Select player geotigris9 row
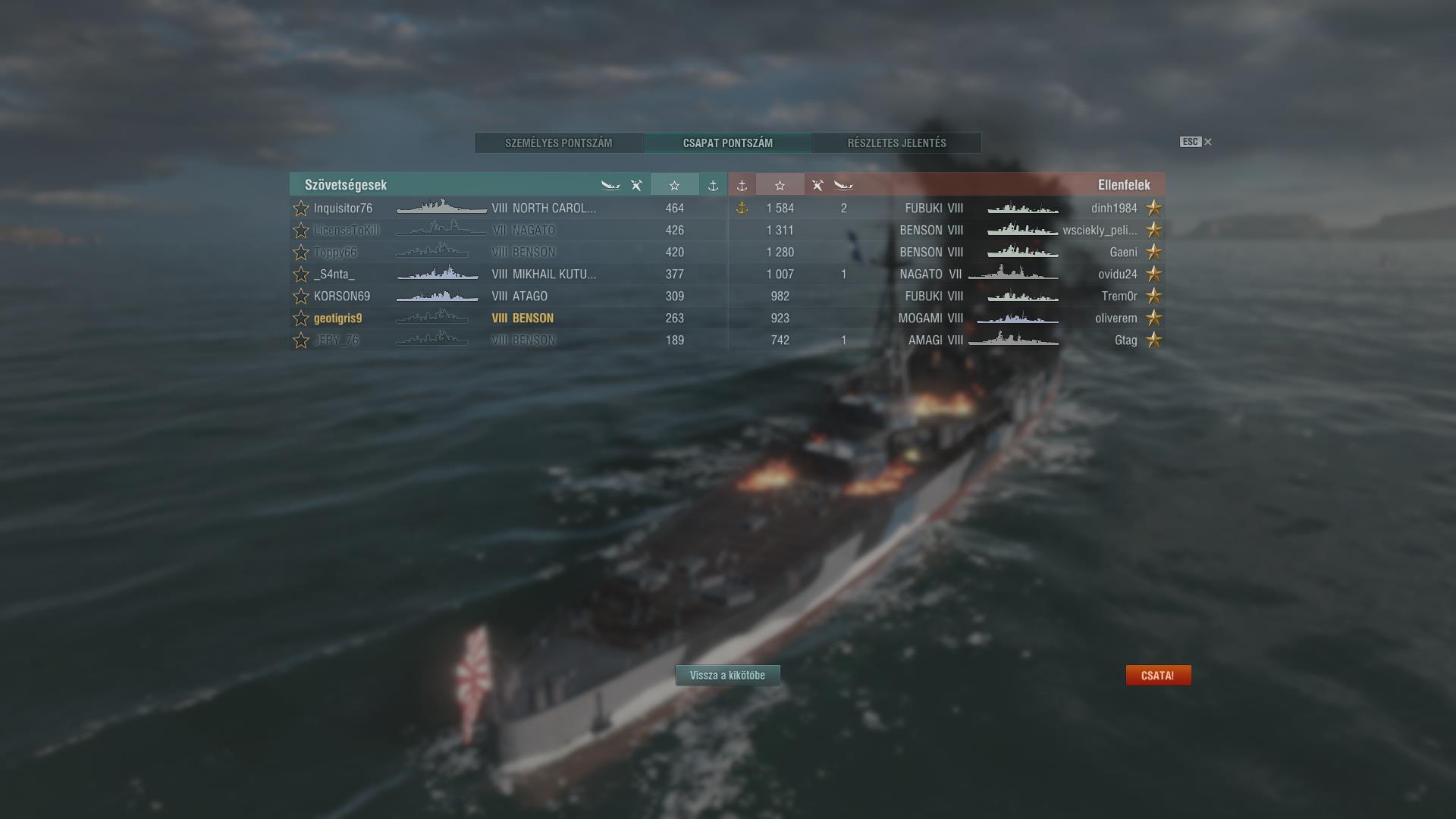Screen dimensions: 1456x819 click(x=508, y=318)
